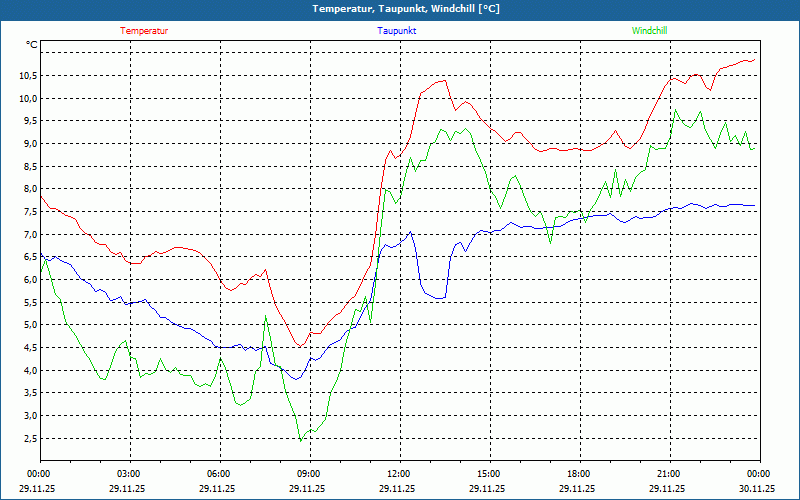The height and width of the screenshot is (500, 800).
Task: Select the 06:00 time axis label
Action: [x=219, y=474]
